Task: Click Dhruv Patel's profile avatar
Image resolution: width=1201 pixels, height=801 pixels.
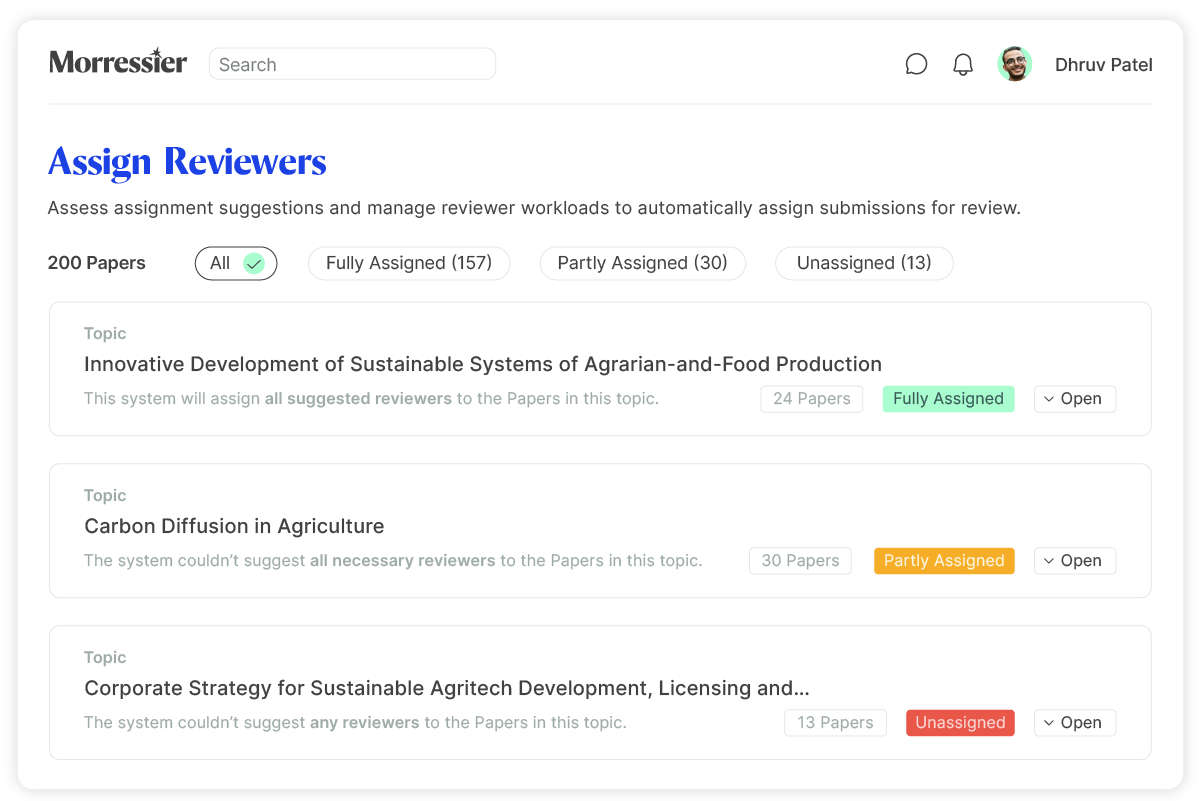Action: coord(1015,64)
